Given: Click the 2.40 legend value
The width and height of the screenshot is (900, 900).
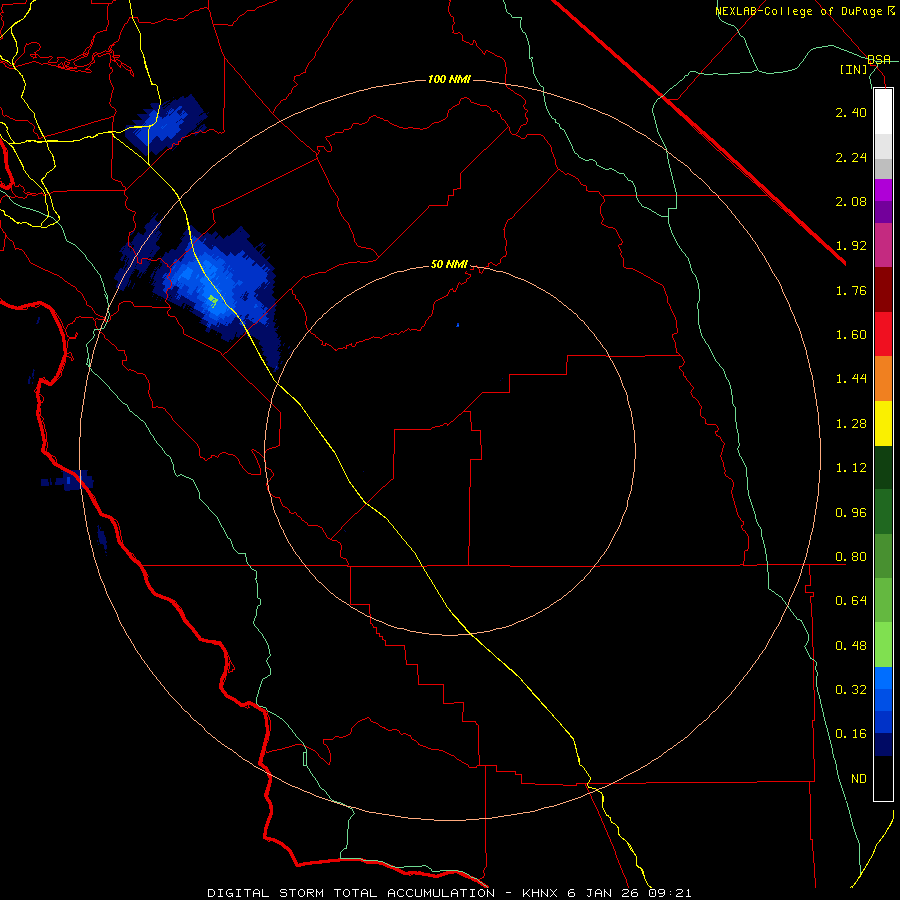Looking at the screenshot, I should click(x=851, y=112).
